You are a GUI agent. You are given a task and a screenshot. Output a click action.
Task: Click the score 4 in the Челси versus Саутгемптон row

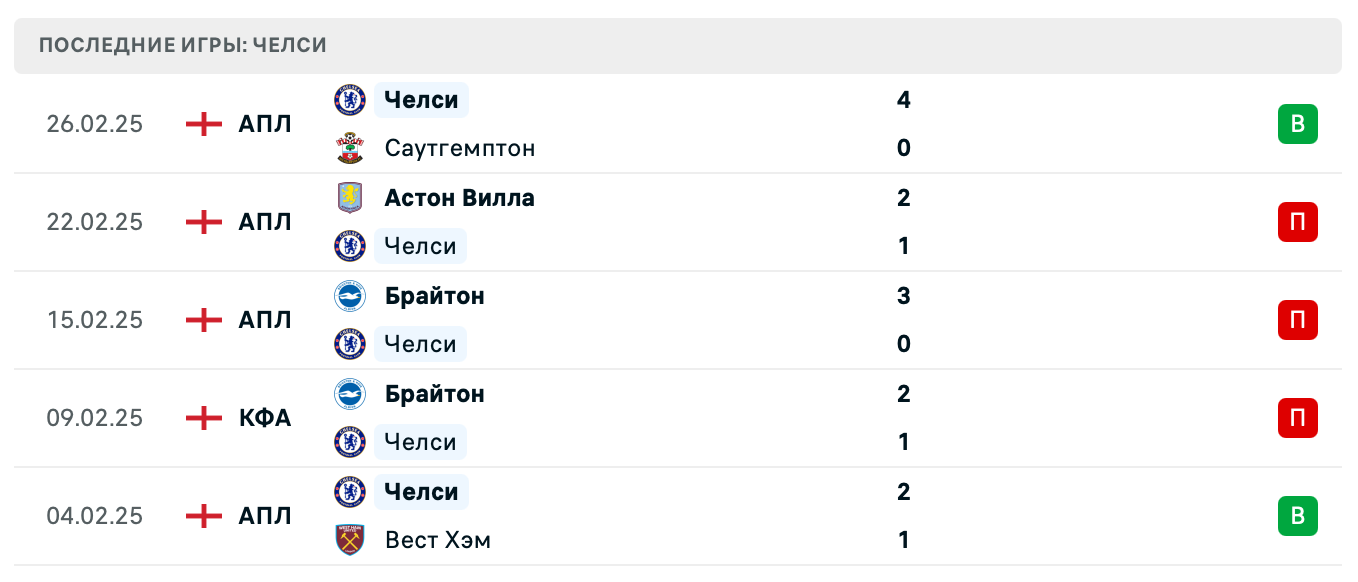[903, 100]
